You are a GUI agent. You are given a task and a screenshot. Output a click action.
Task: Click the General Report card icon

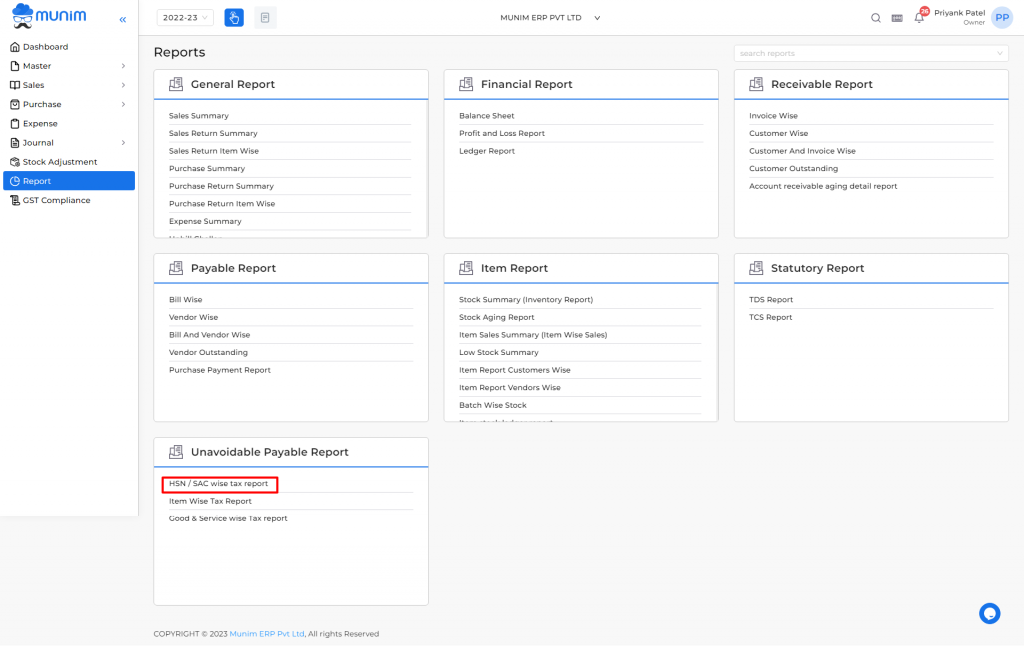pyautogui.click(x=176, y=84)
